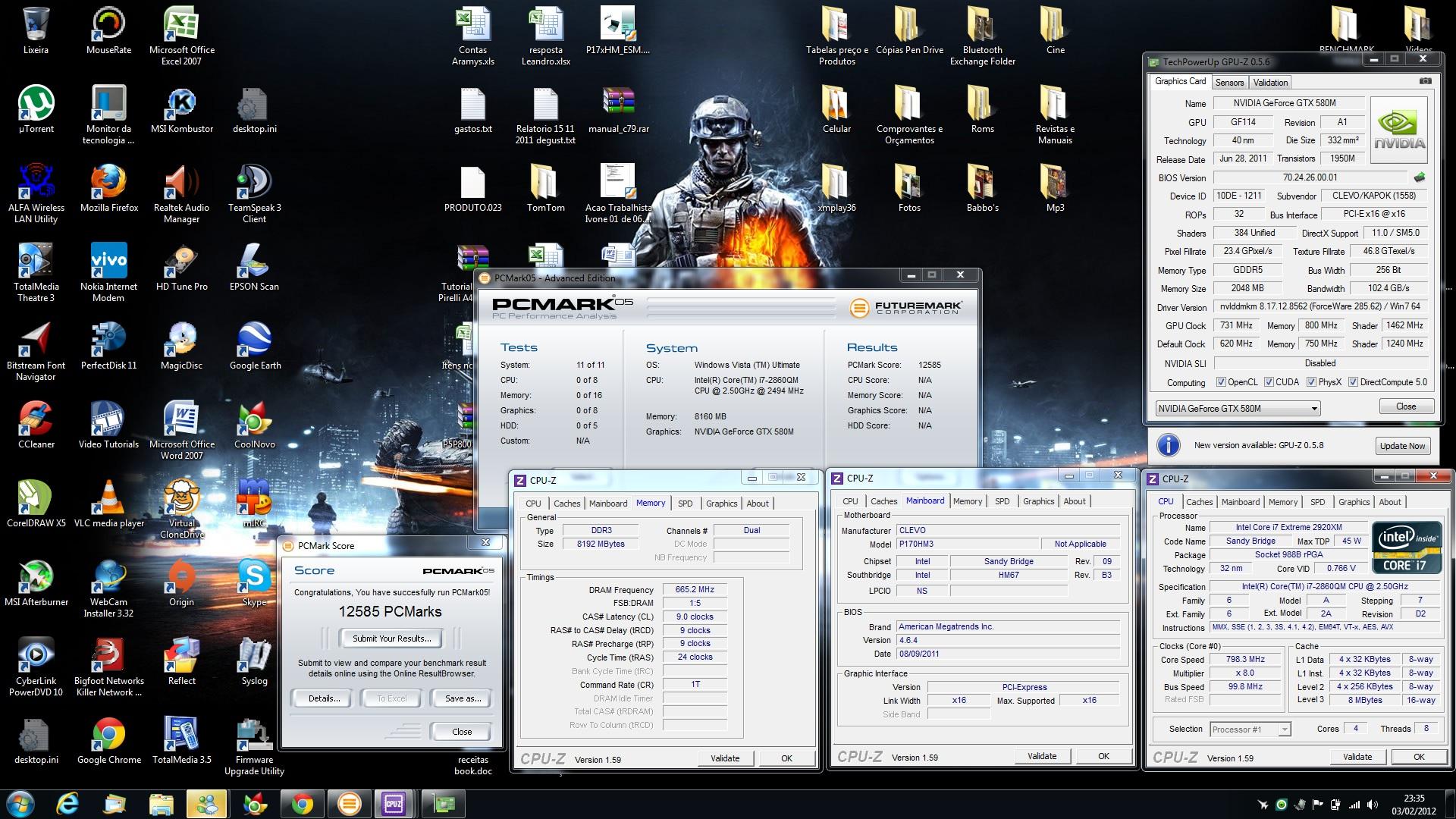The width and height of the screenshot is (1456, 819).
Task: Click GPU-Z BIOS save chip icon
Action: [x=1420, y=177]
